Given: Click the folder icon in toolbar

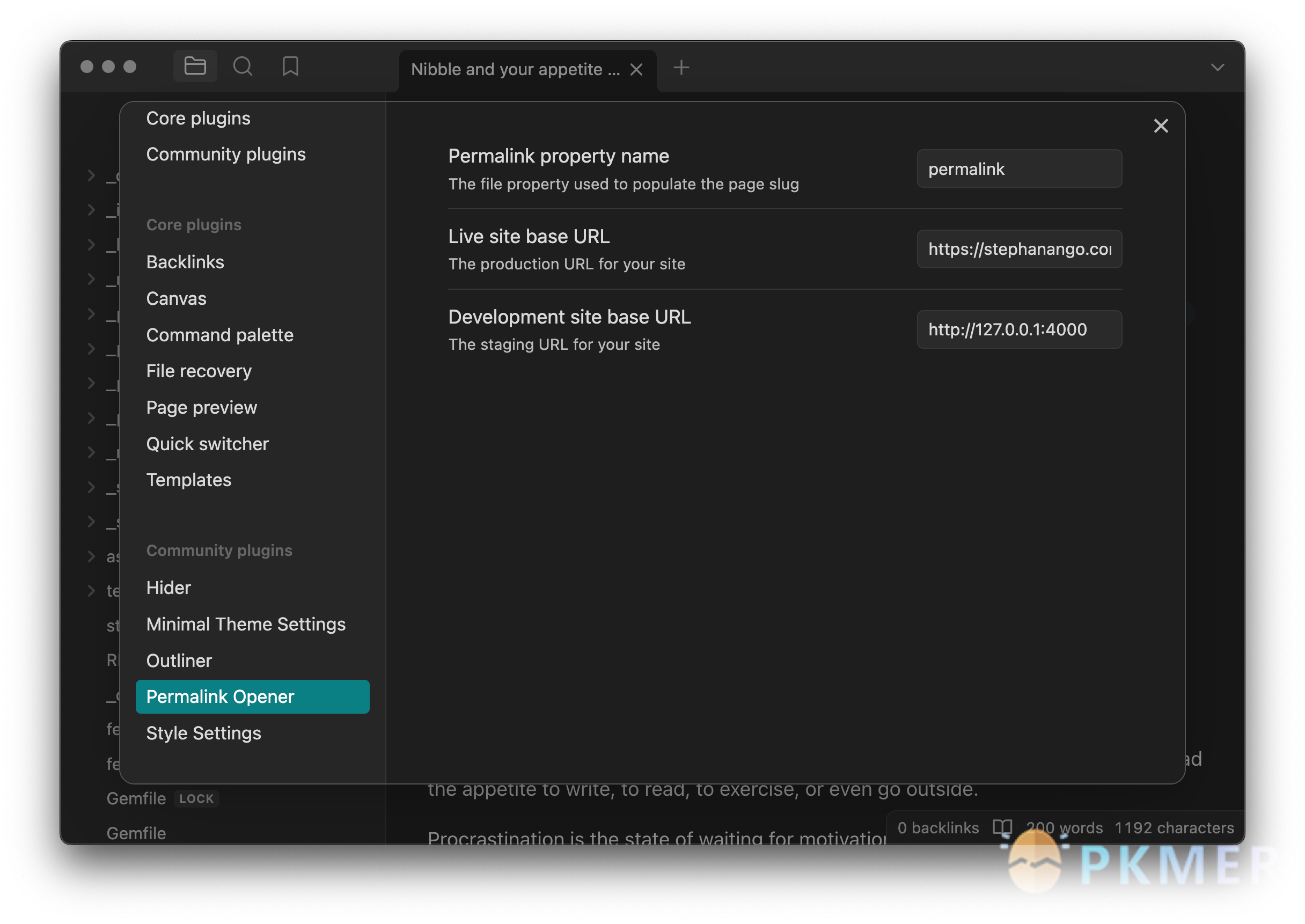Looking at the screenshot, I should [x=195, y=68].
